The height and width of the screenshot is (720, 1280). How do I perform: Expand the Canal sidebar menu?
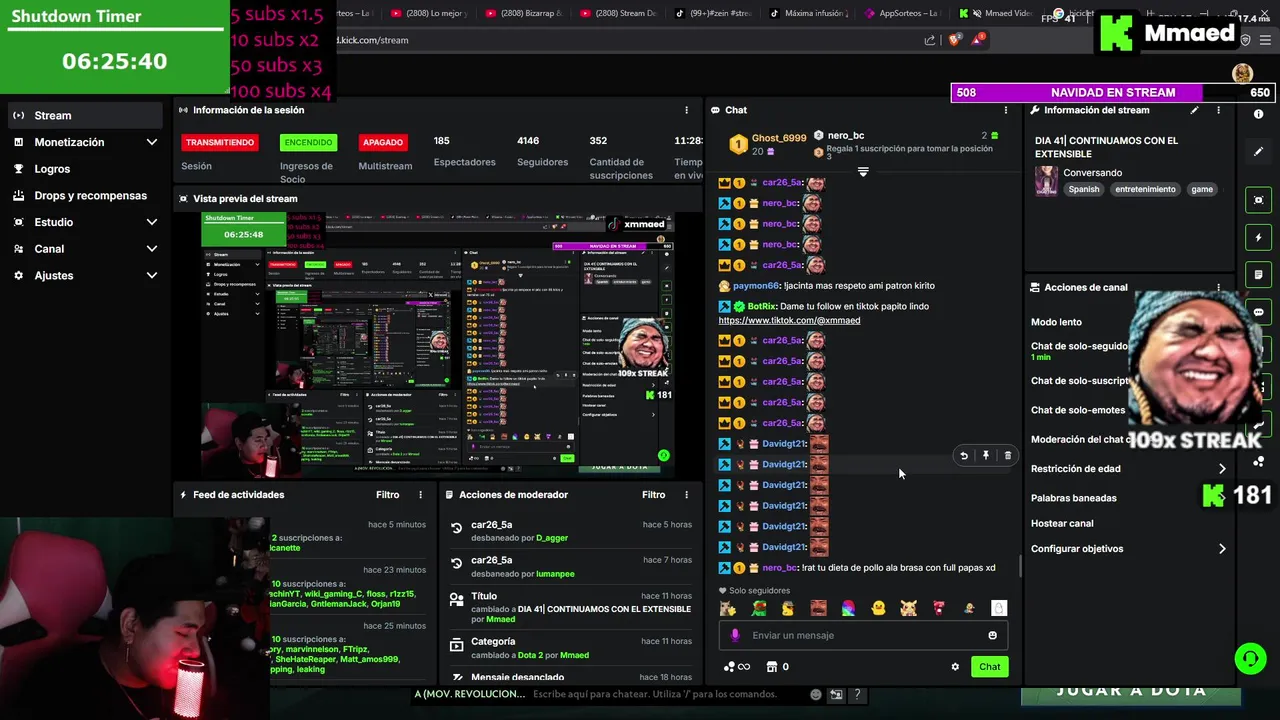point(84,248)
